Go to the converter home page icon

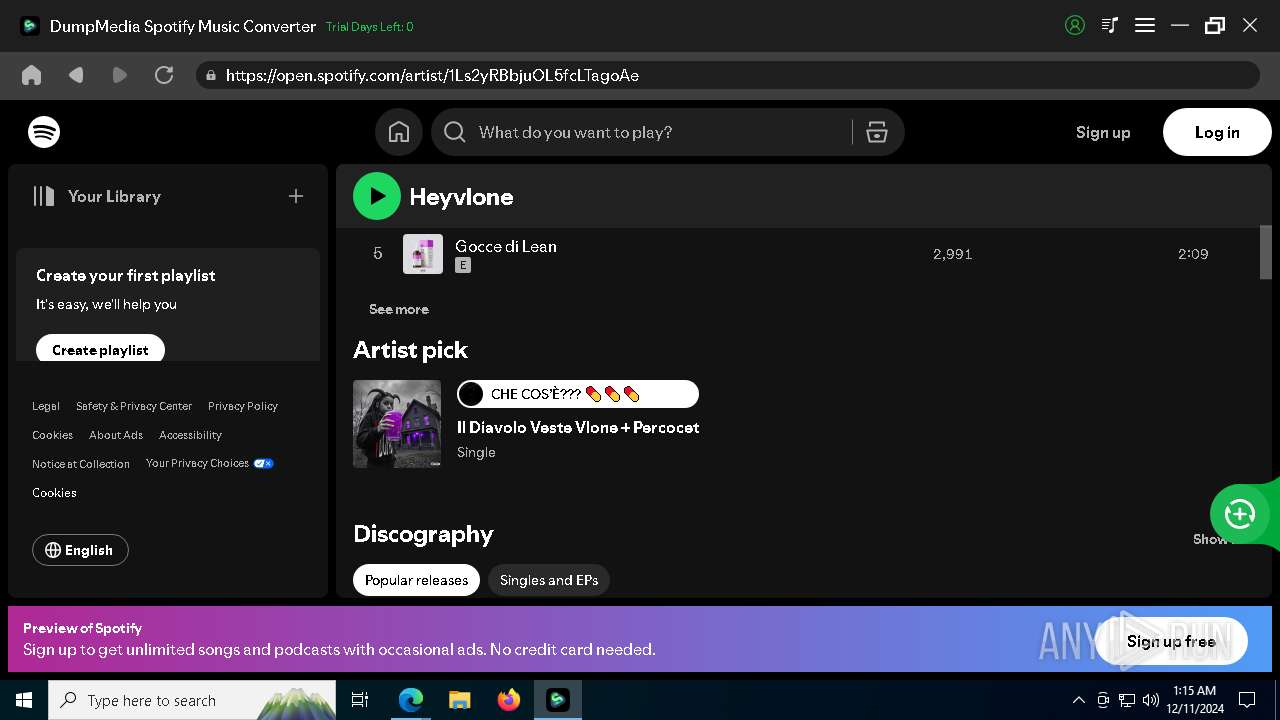coord(31,75)
